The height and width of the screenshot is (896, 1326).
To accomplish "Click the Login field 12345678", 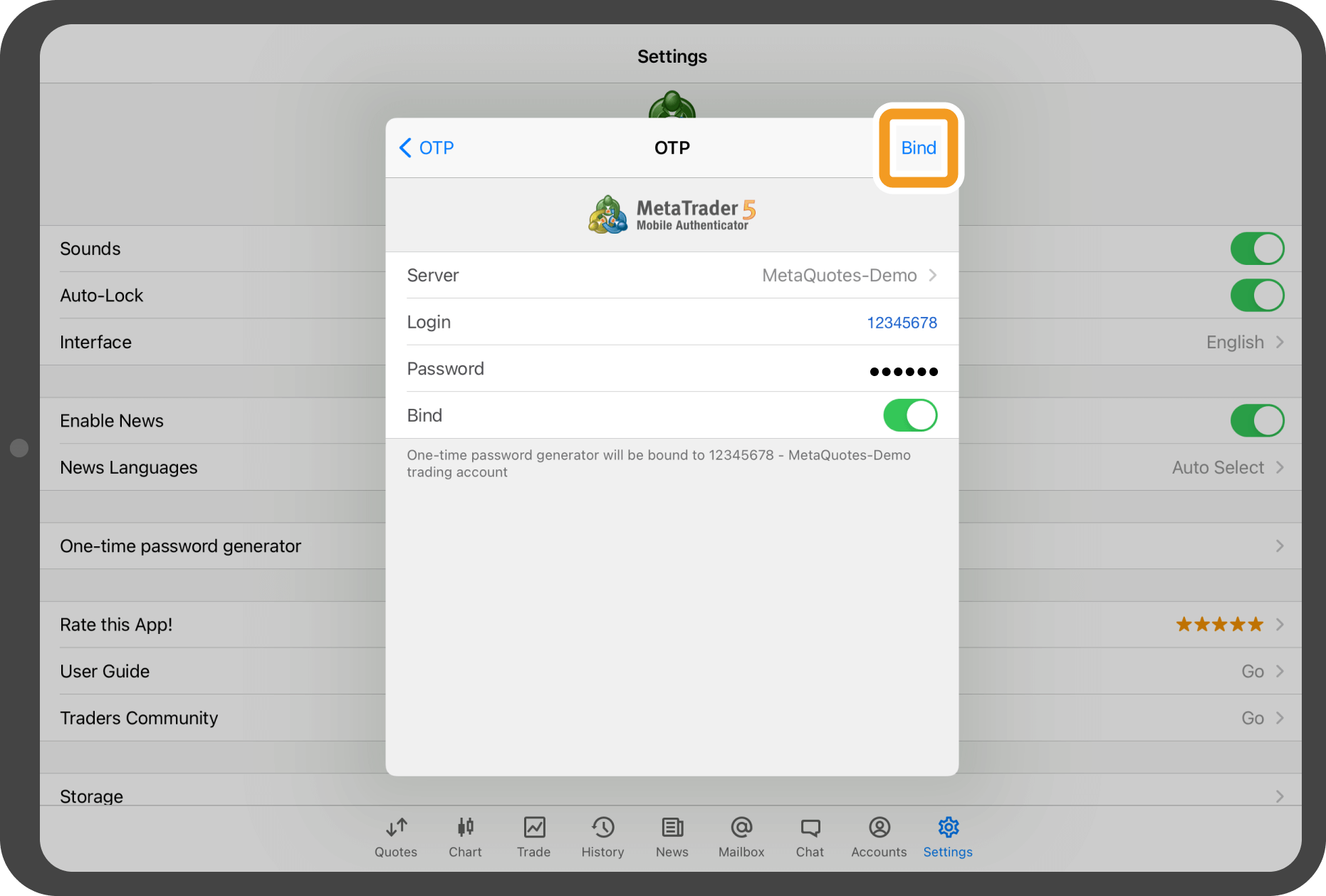I will (901, 323).
